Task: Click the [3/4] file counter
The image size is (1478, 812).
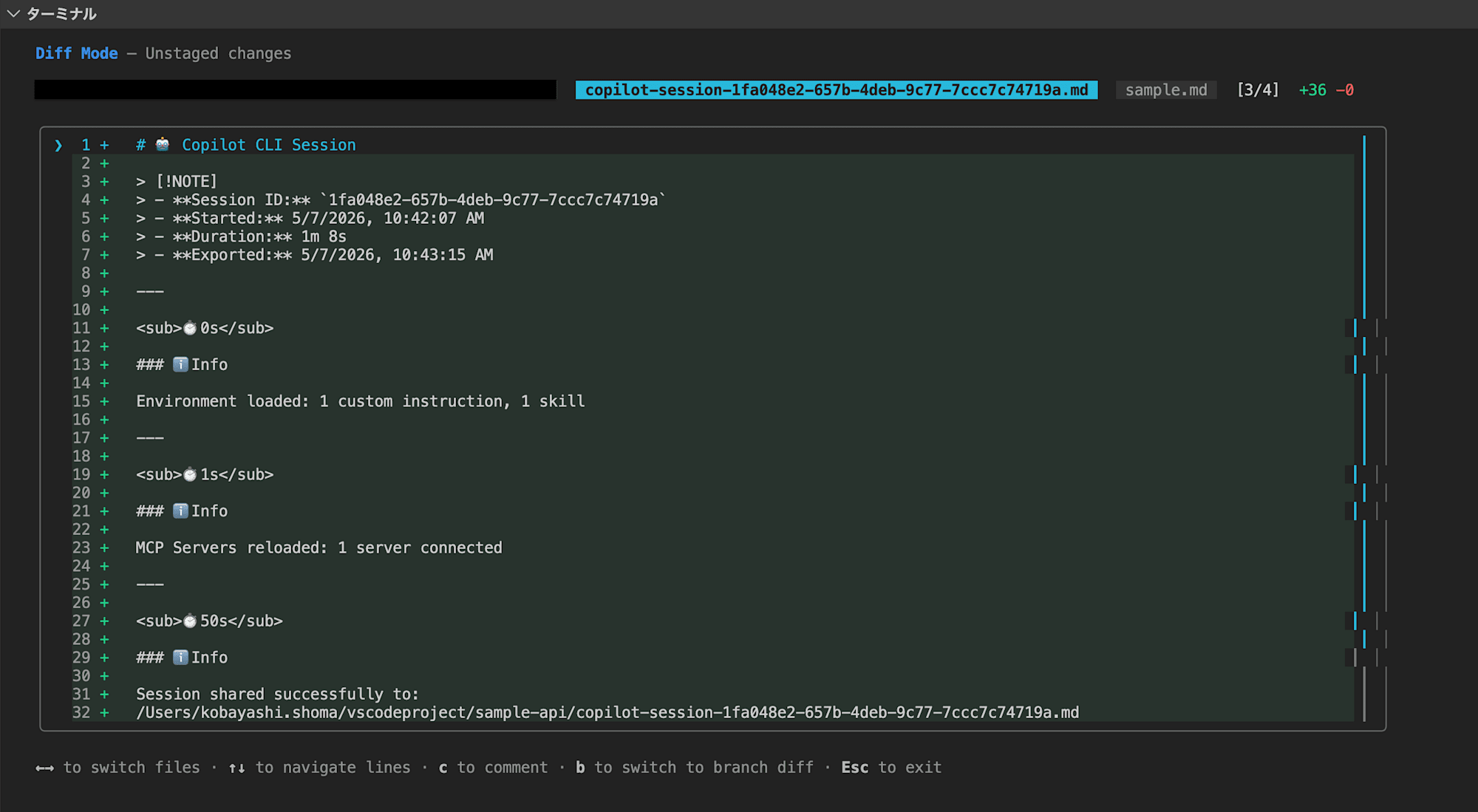Action: 1258,90
